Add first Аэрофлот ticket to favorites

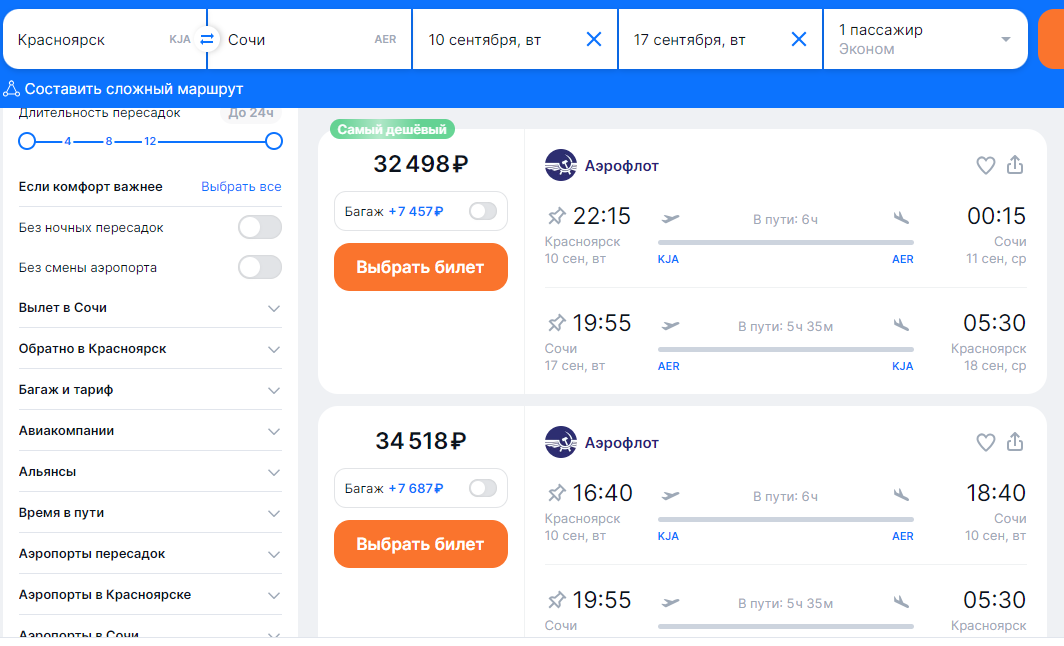click(x=985, y=166)
